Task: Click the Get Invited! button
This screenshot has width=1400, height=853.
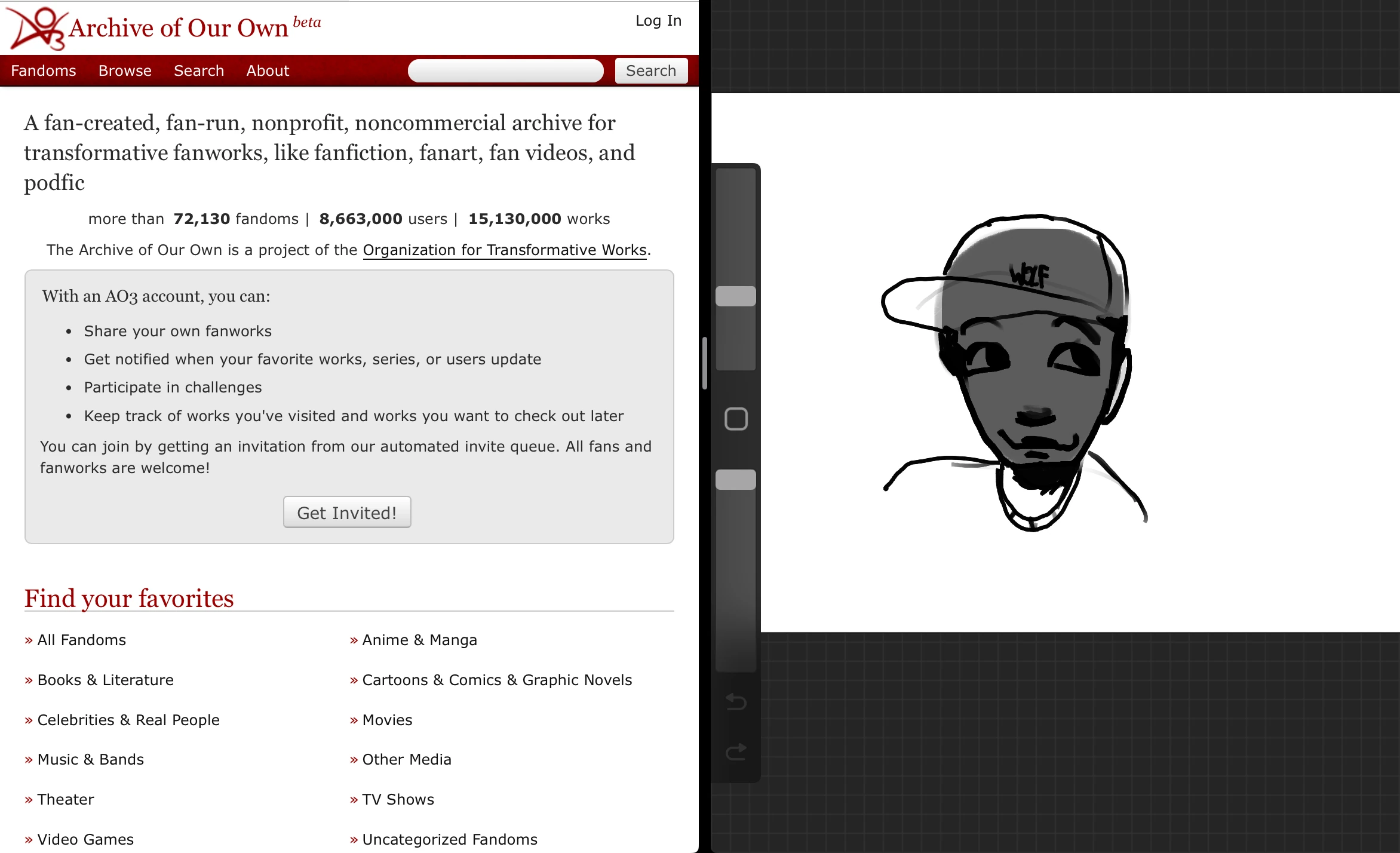Action: 347,513
